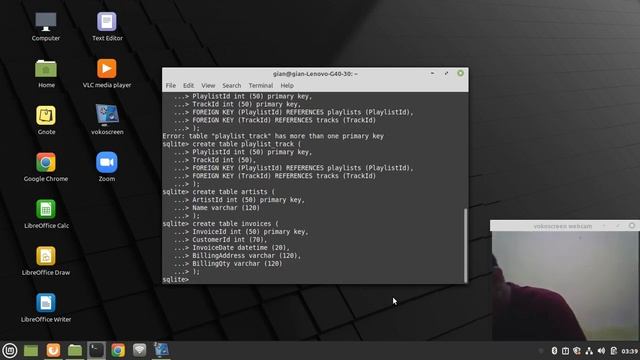Viewport: 640px width, 360px height.
Task: Click the battery/power tray icon
Action: (x=613, y=351)
